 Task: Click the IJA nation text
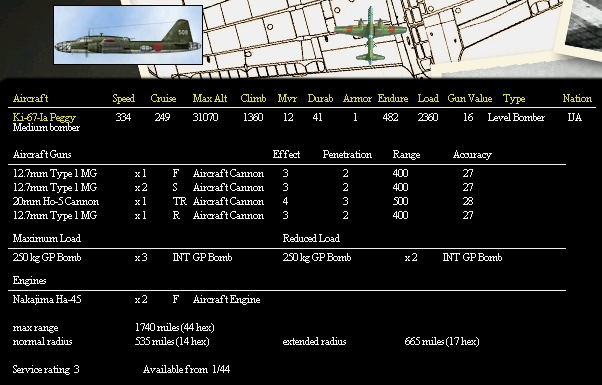click(x=574, y=117)
